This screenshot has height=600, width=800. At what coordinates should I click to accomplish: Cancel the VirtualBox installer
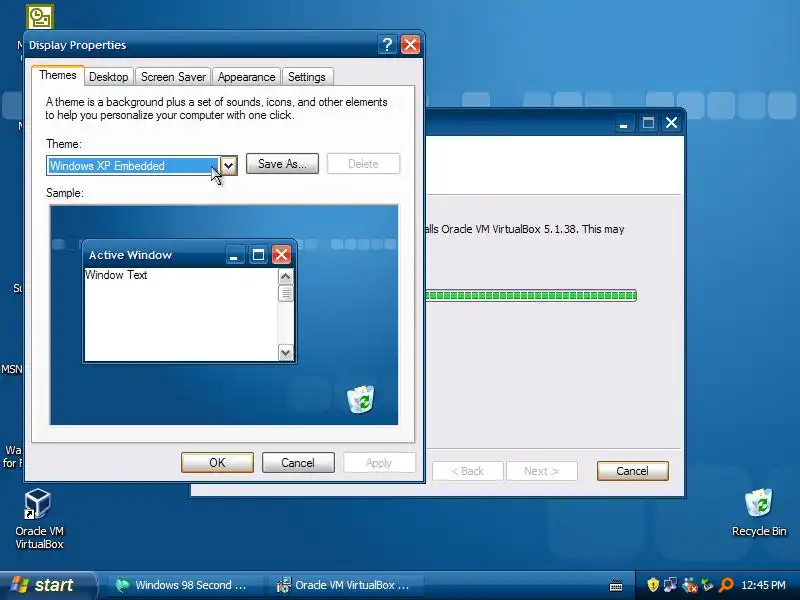pos(633,471)
